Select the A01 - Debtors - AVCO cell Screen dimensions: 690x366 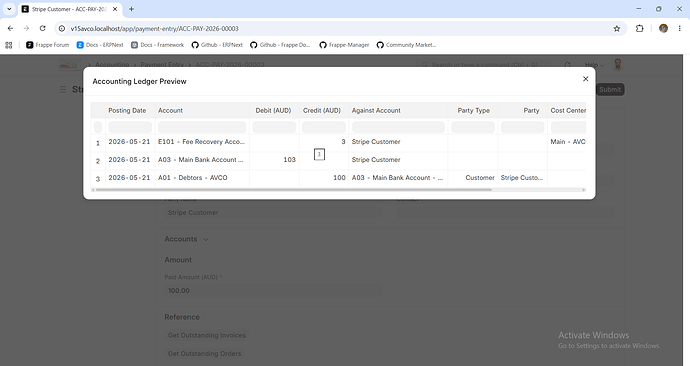click(202, 178)
